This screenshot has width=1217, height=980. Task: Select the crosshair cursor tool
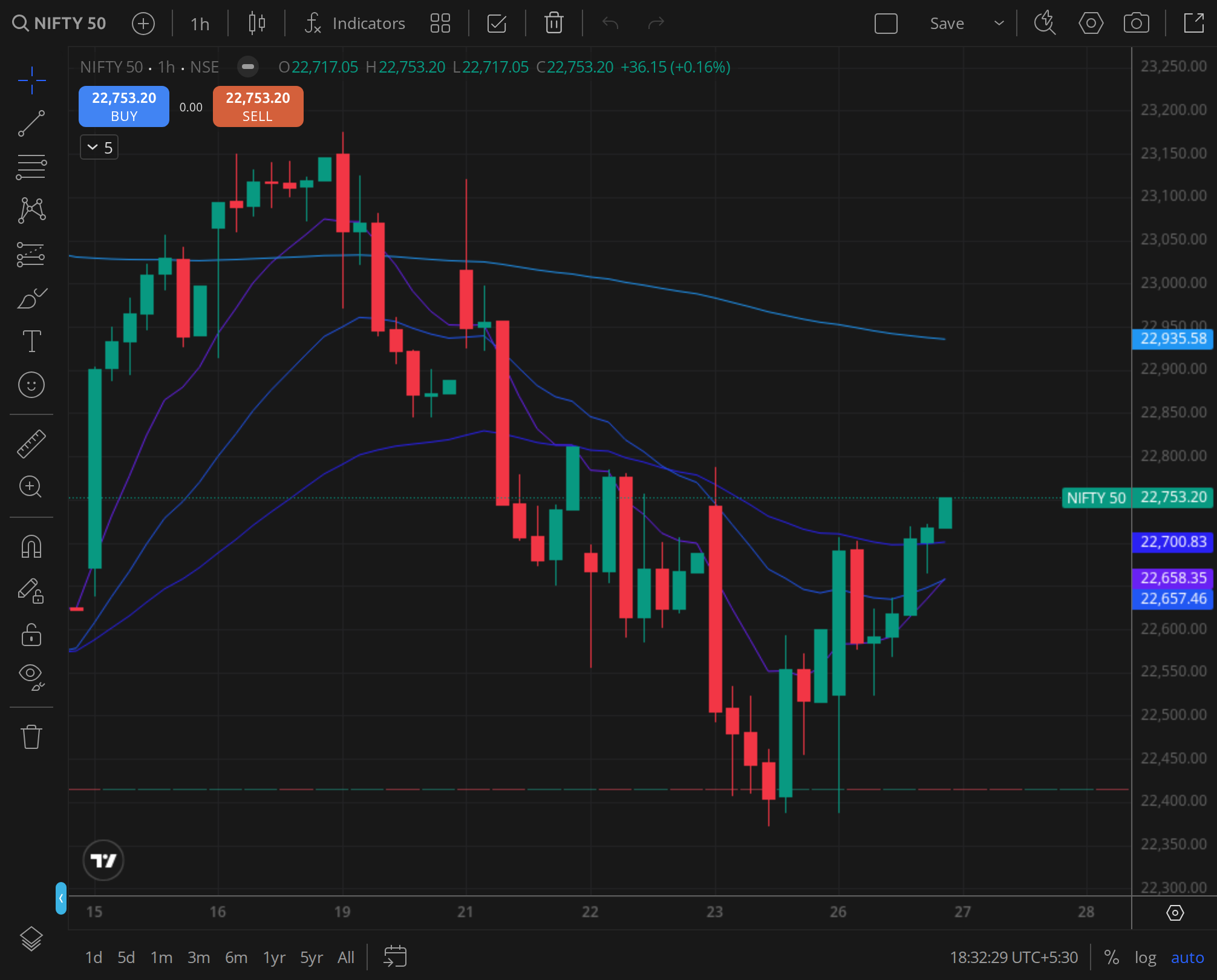[31, 80]
